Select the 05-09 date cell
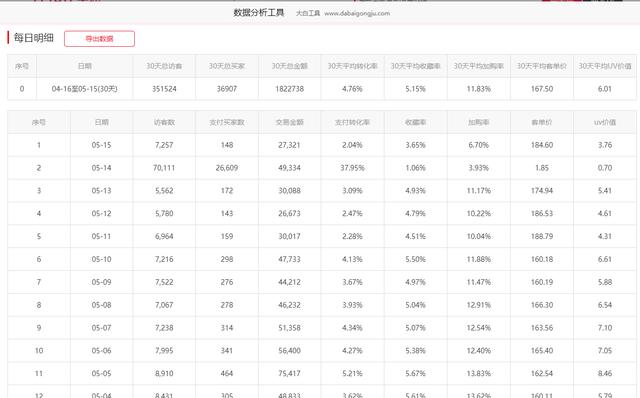The image size is (640, 398). tap(101, 282)
